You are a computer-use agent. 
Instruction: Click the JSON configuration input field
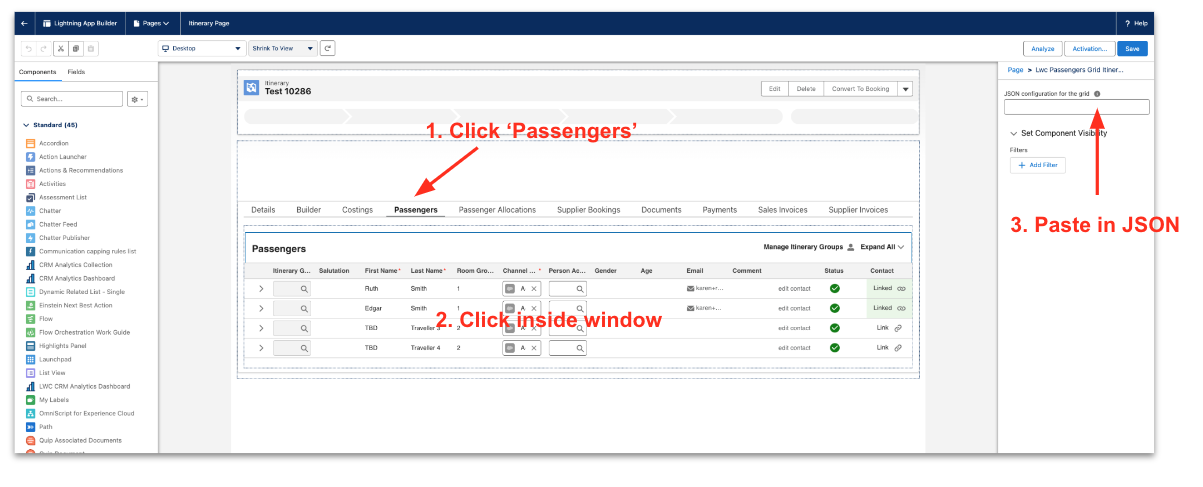coord(1076,107)
